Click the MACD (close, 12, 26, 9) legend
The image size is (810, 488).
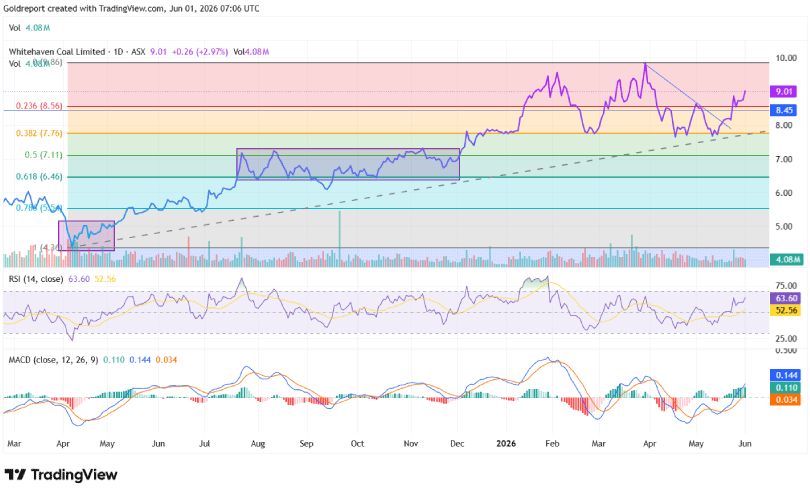(x=53, y=359)
